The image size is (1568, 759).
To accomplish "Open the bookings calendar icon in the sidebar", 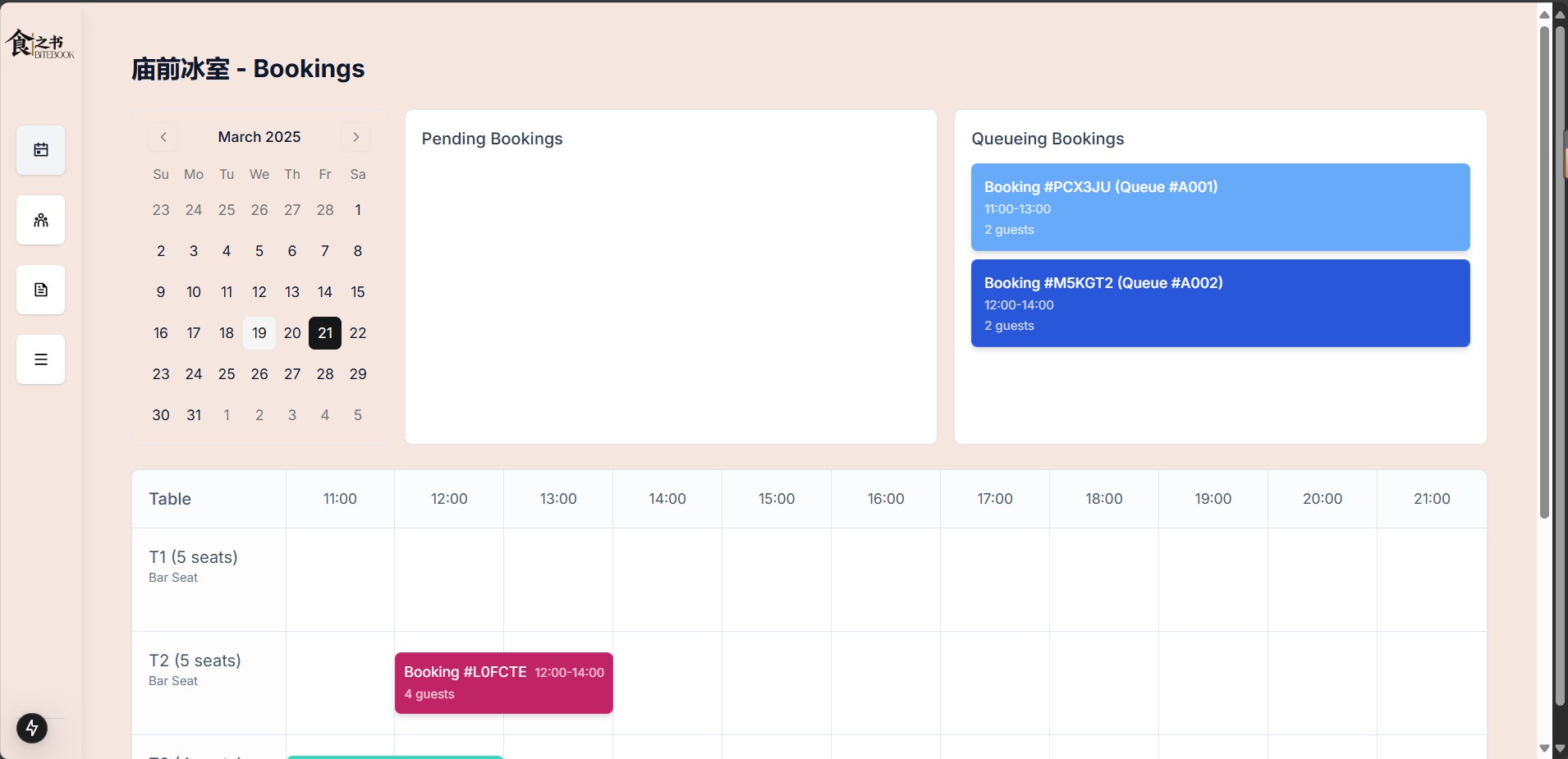I will (39, 150).
